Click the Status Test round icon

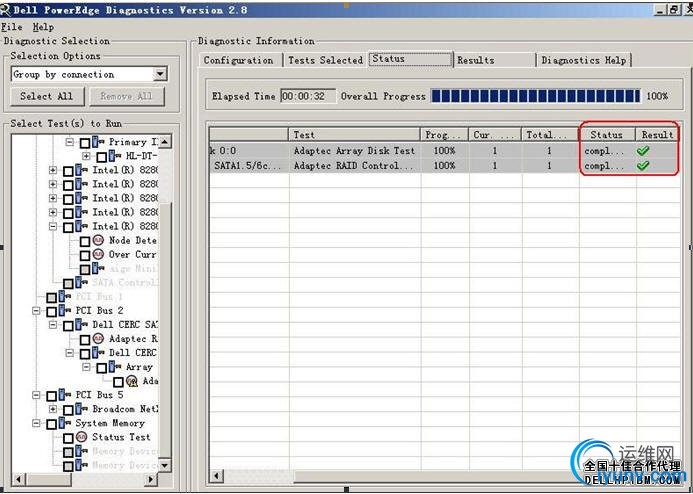pos(81,437)
